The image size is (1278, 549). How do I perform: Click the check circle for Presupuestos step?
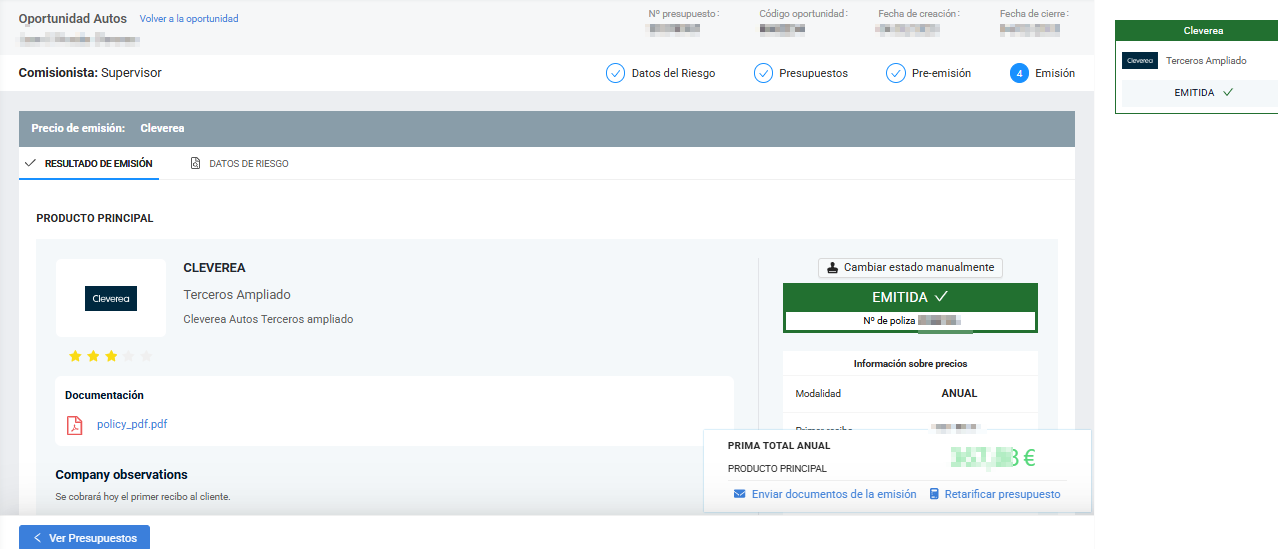[x=763, y=73]
